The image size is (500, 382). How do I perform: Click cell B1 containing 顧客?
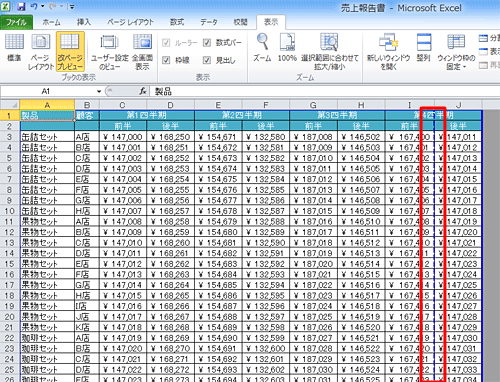click(x=87, y=115)
